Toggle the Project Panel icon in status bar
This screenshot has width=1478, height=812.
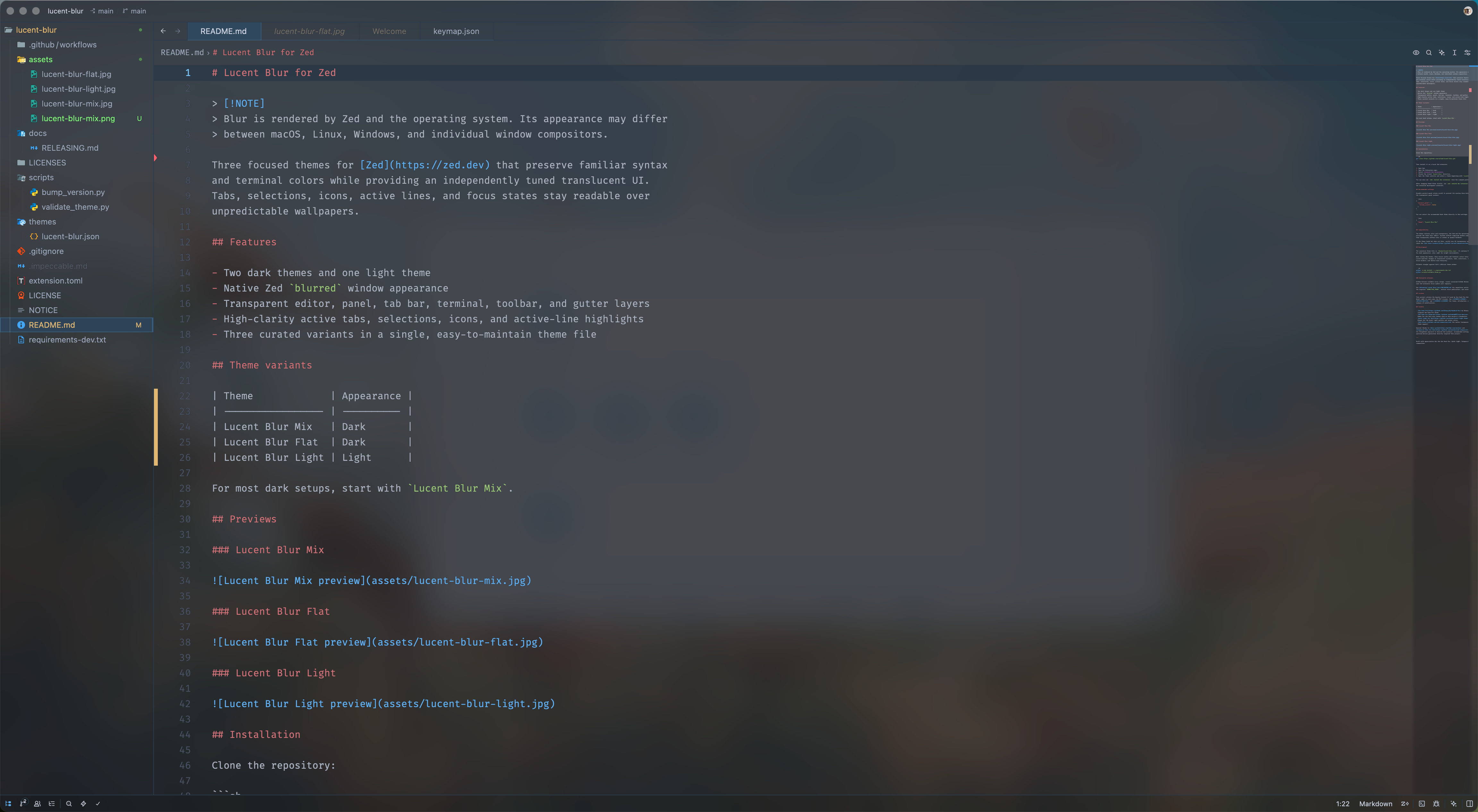[8, 803]
